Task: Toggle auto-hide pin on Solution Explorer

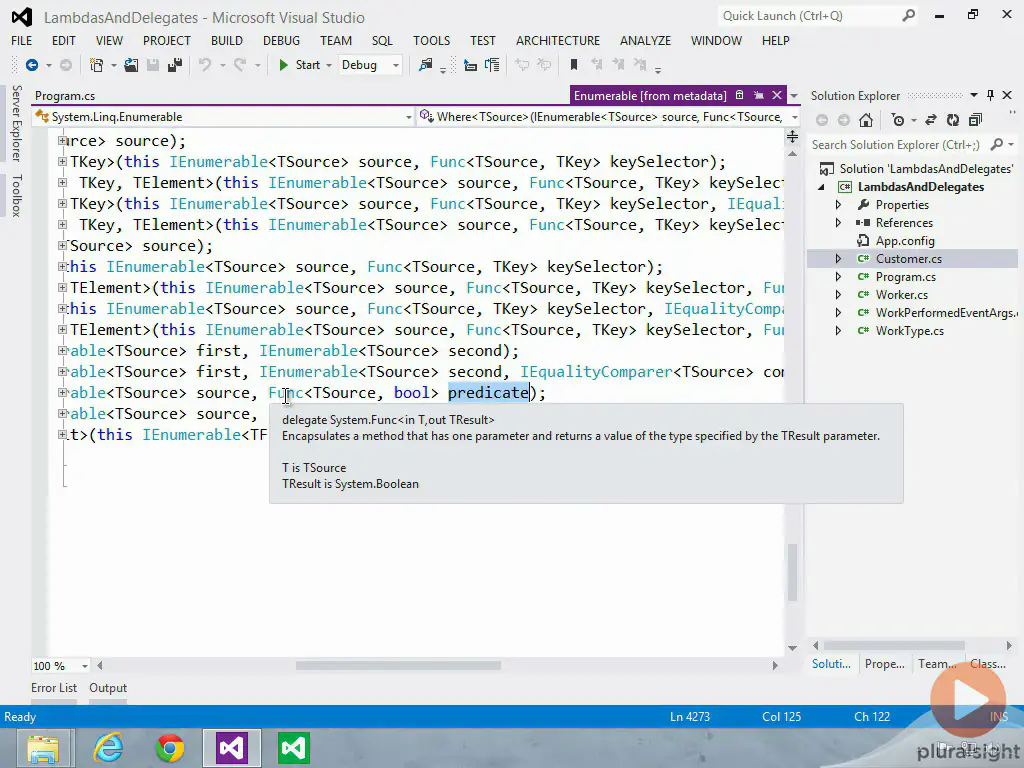Action: point(990,95)
